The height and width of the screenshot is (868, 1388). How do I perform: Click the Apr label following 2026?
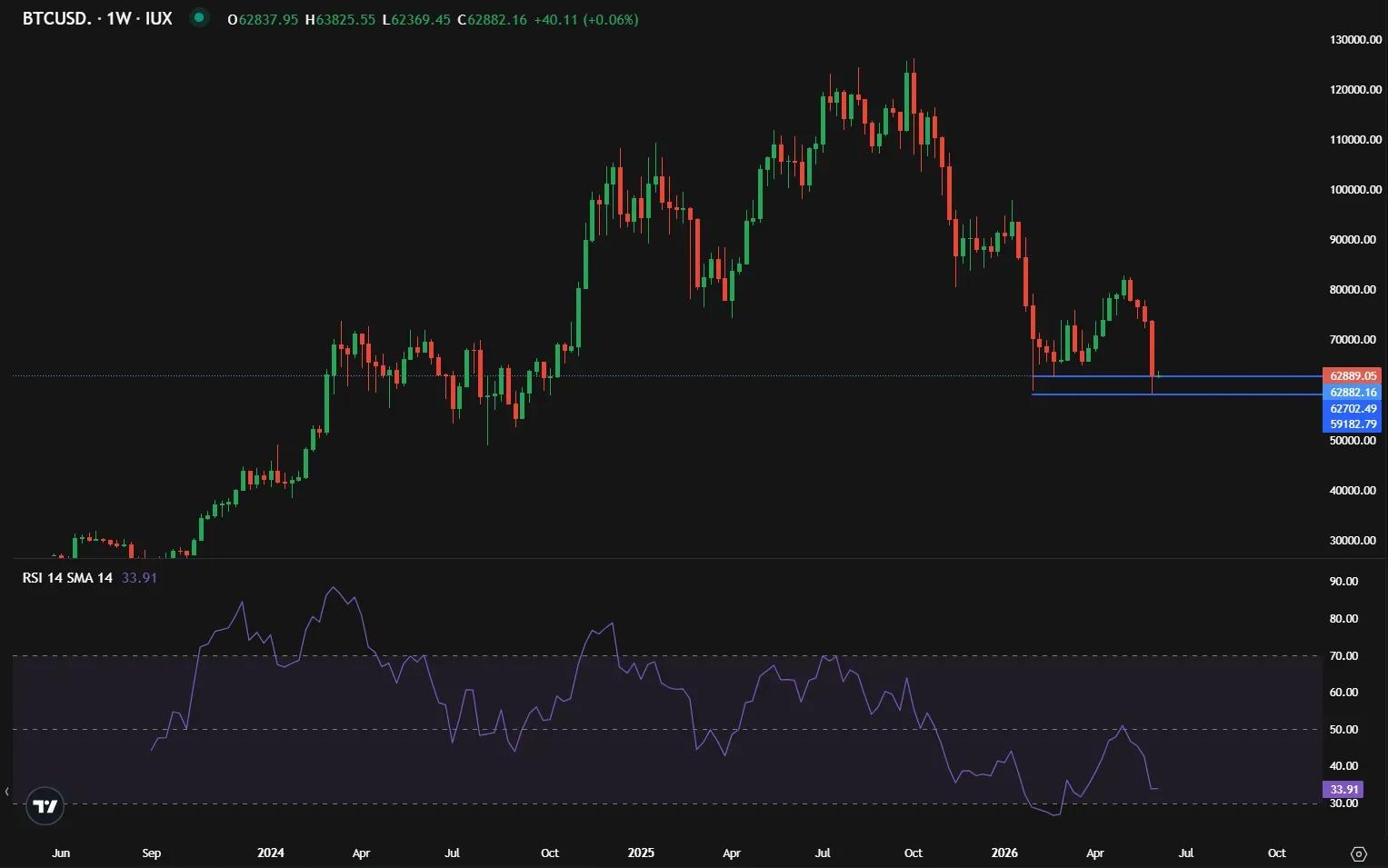pyautogui.click(x=1095, y=853)
